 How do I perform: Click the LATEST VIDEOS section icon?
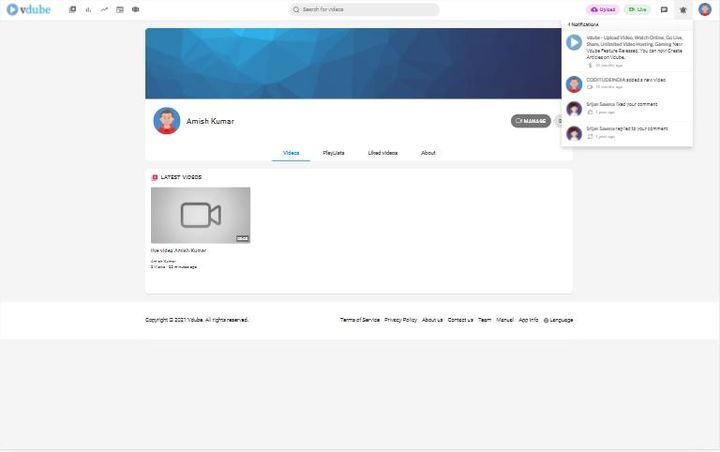point(155,177)
